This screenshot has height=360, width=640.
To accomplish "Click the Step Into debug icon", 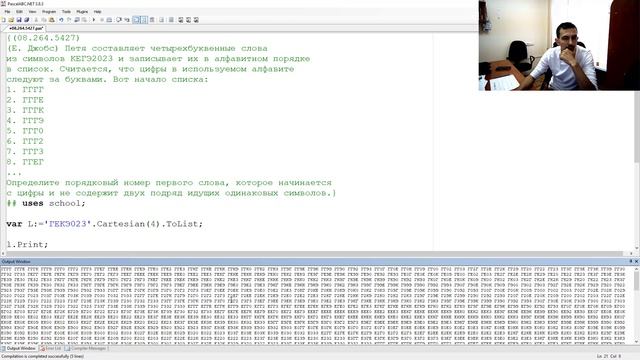I will [127, 20].
